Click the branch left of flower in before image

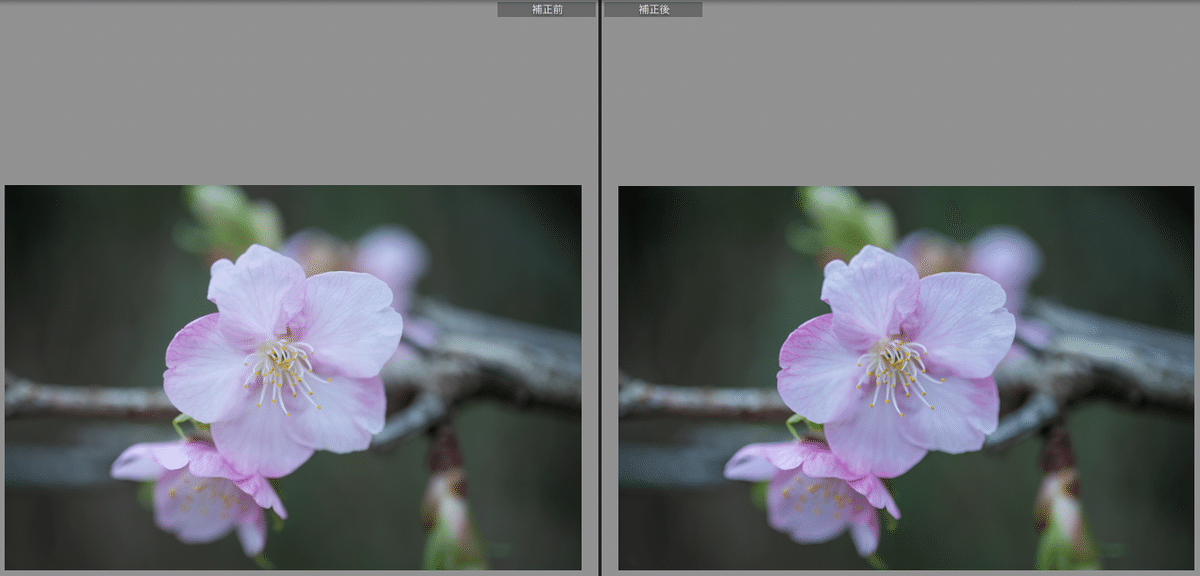click(80, 396)
